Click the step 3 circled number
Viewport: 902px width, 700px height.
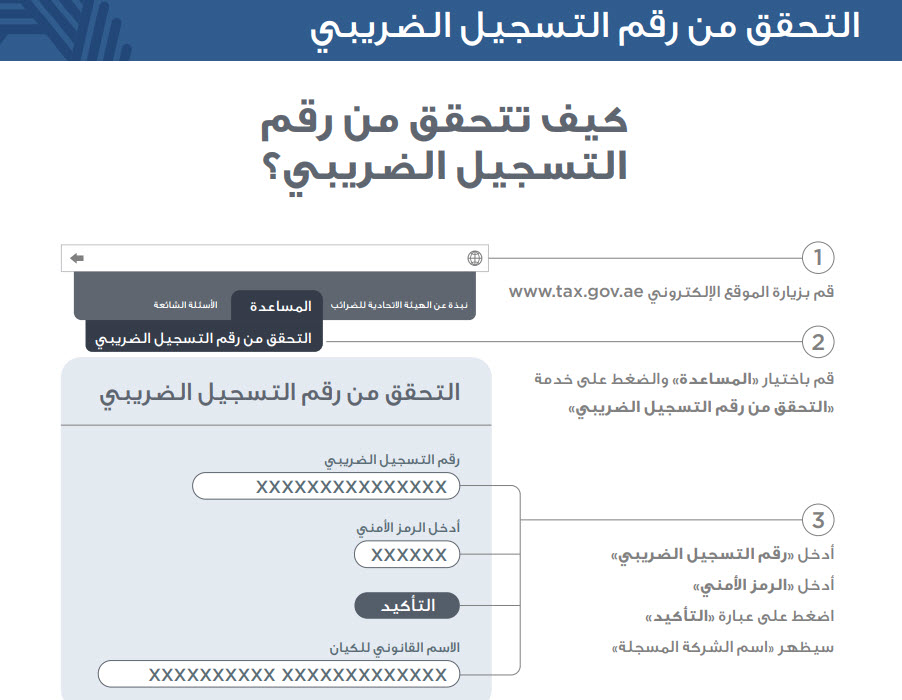(x=818, y=520)
